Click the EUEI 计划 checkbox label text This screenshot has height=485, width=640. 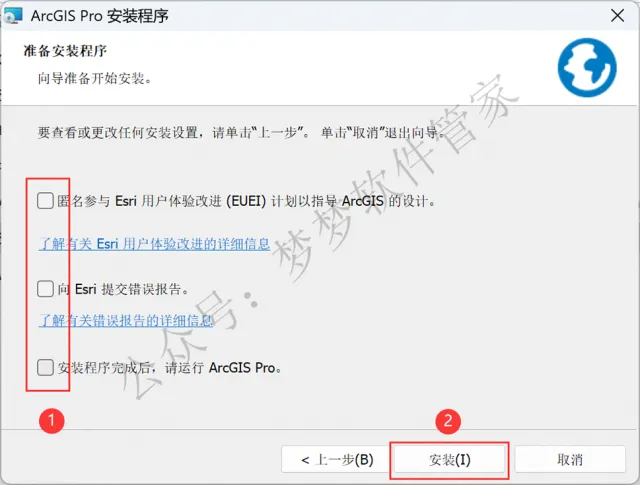(246, 201)
